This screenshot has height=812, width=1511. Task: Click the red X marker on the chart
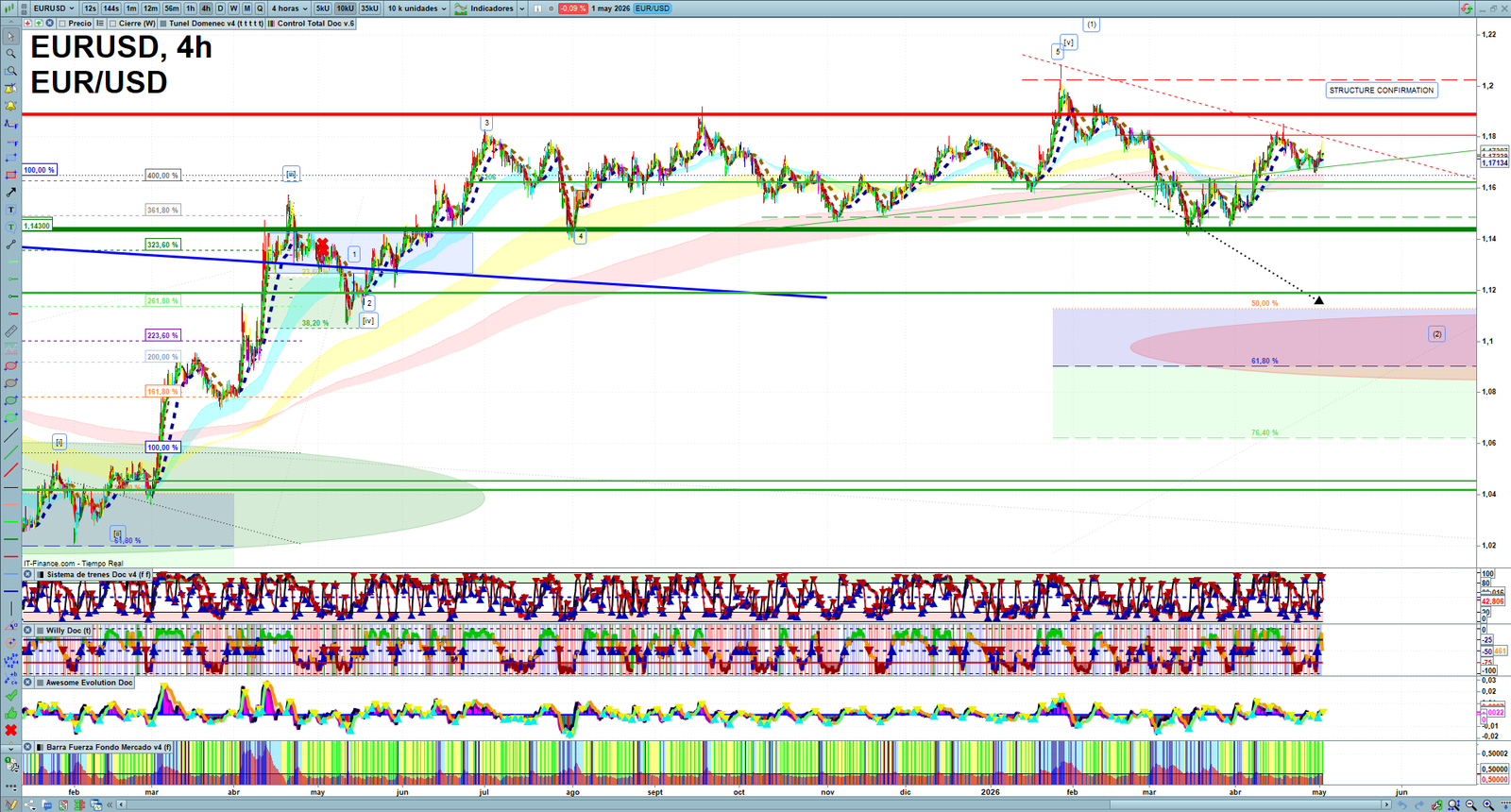pos(322,247)
